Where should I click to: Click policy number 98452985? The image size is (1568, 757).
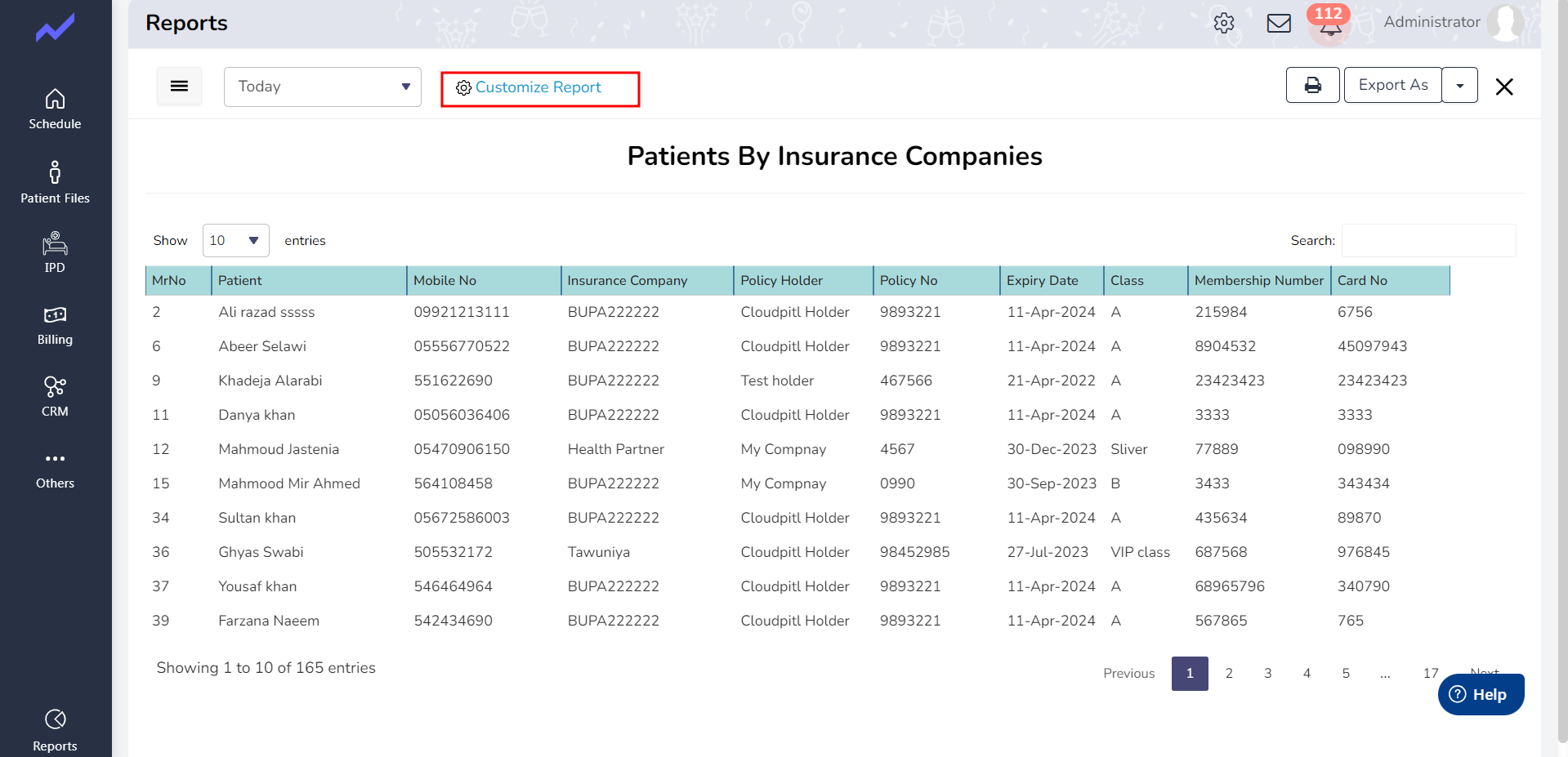[x=914, y=552]
